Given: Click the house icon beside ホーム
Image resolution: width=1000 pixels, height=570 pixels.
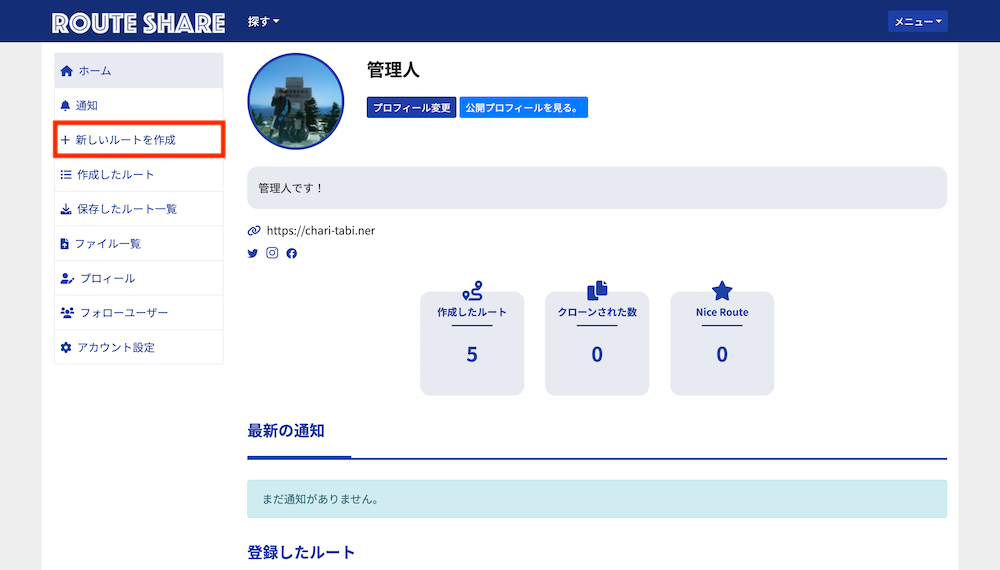Looking at the screenshot, I should click(x=66, y=71).
